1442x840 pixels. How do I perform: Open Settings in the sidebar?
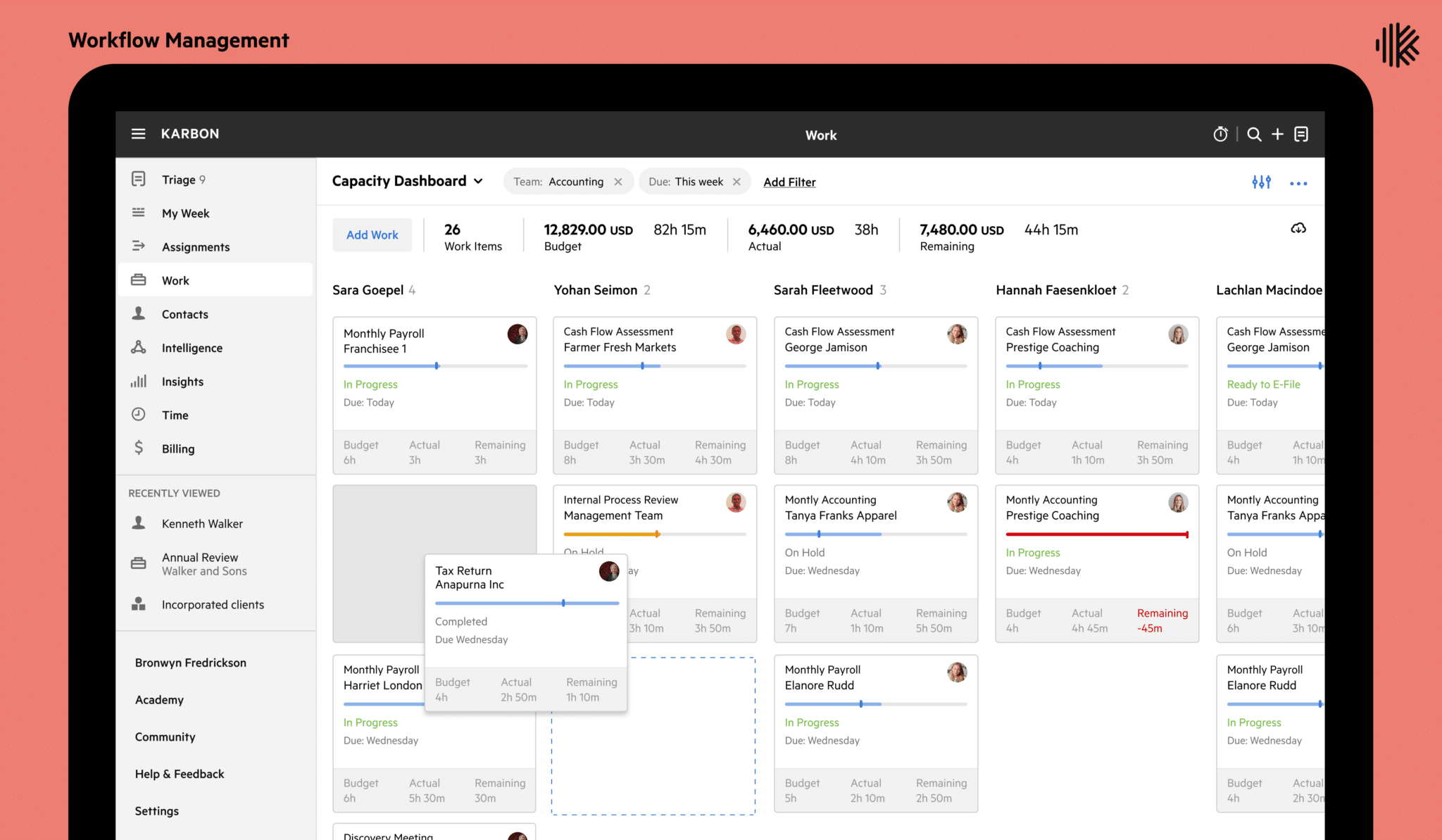157,811
